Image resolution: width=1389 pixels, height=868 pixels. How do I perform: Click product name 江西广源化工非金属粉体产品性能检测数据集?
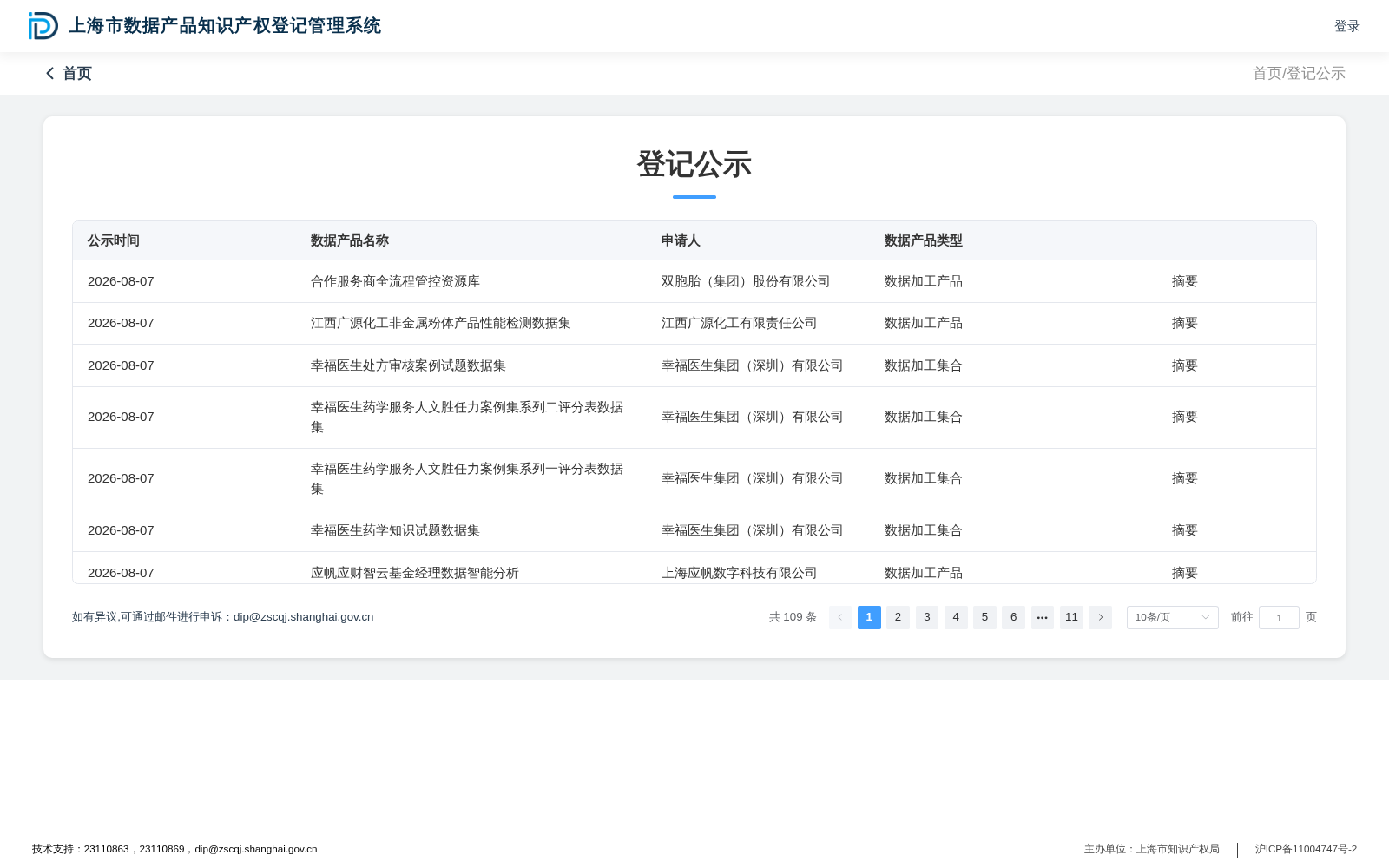pos(441,323)
